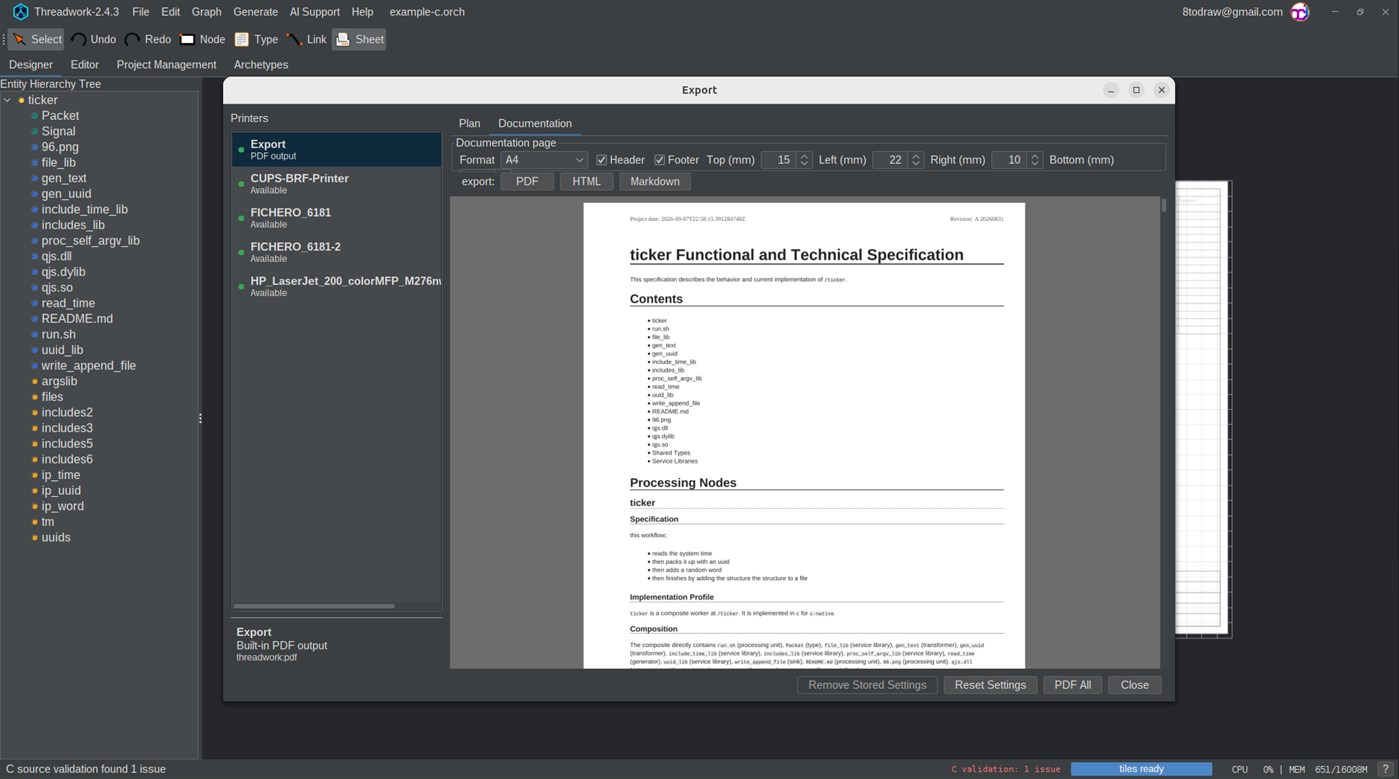Open the Documentation tab
Screen dimensions: 1399x779
pyautogui.click(x=535, y=123)
